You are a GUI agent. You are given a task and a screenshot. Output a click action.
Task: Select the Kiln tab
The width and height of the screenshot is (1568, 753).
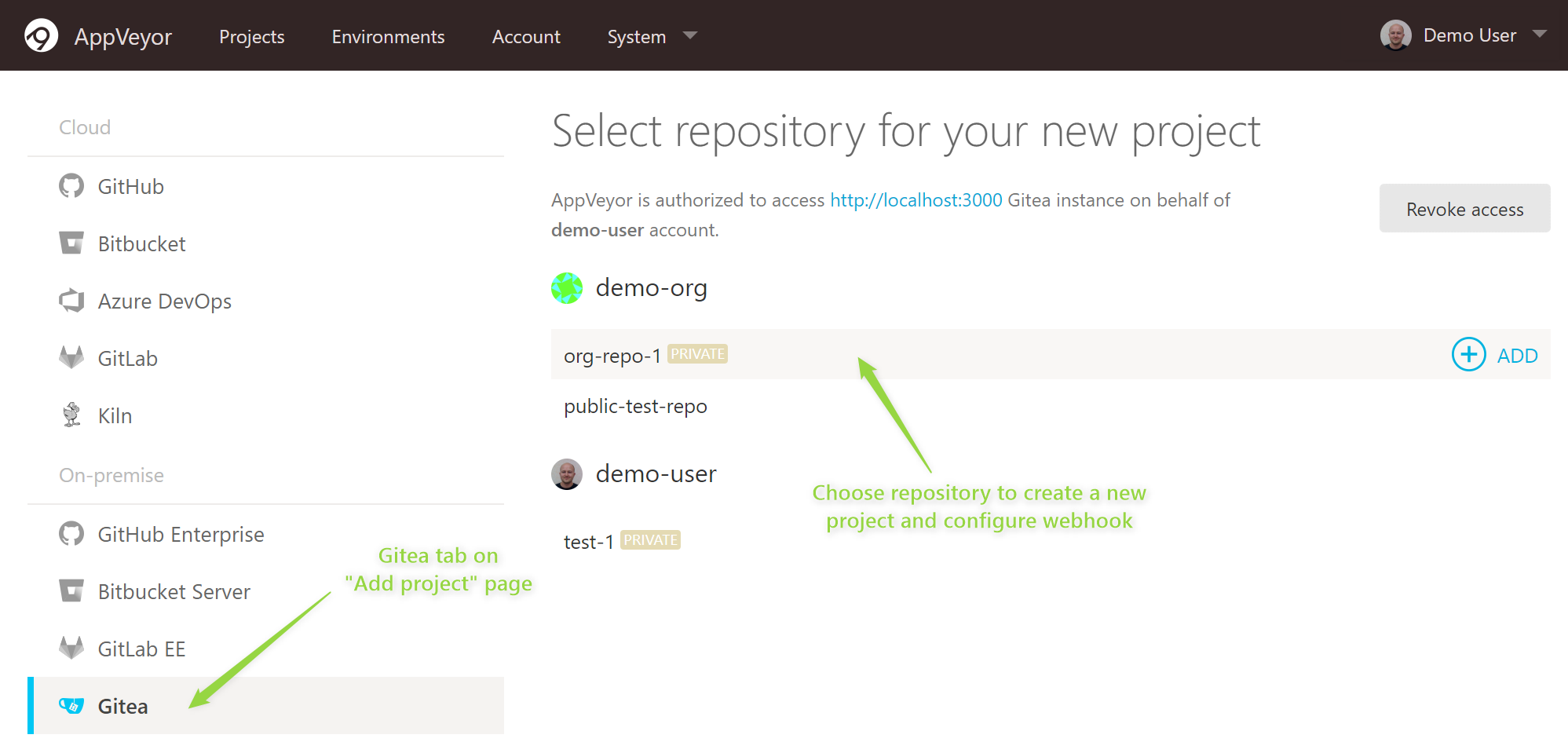click(x=265, y=415)
